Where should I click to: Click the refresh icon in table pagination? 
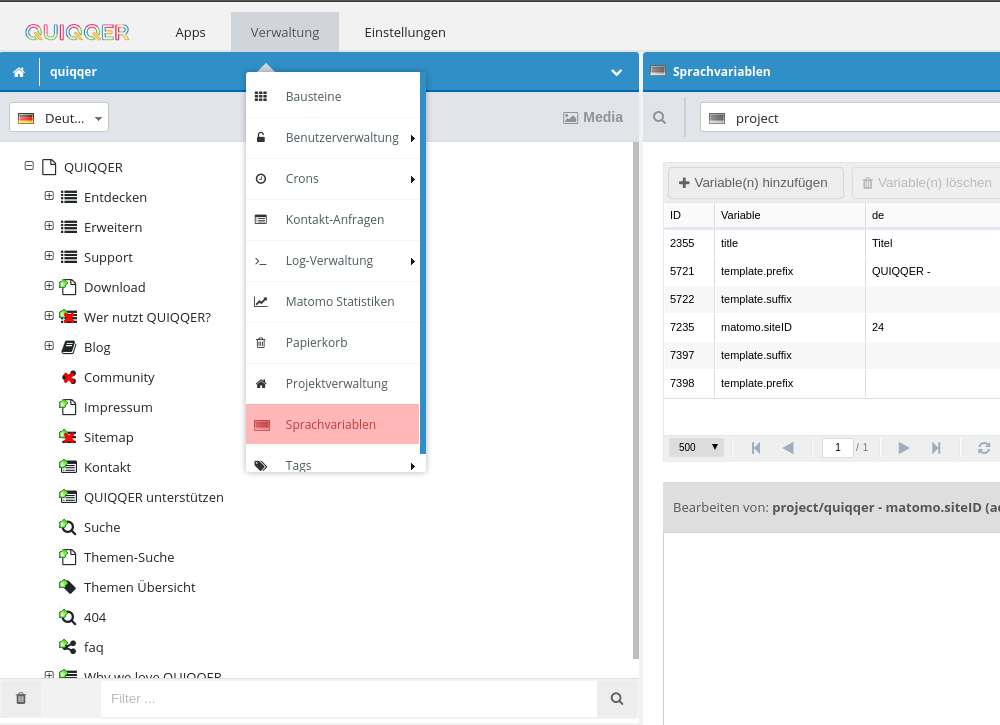click(983, 448)
